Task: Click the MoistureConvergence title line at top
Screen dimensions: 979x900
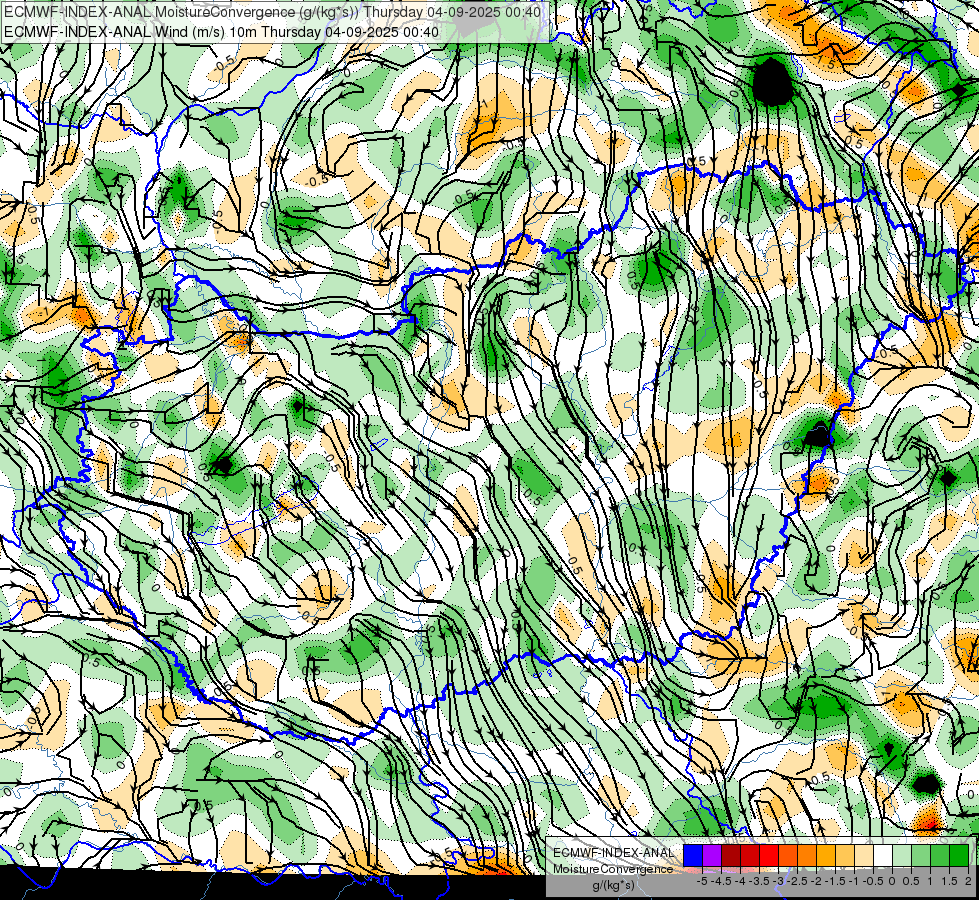Action: tap(272, 11)
